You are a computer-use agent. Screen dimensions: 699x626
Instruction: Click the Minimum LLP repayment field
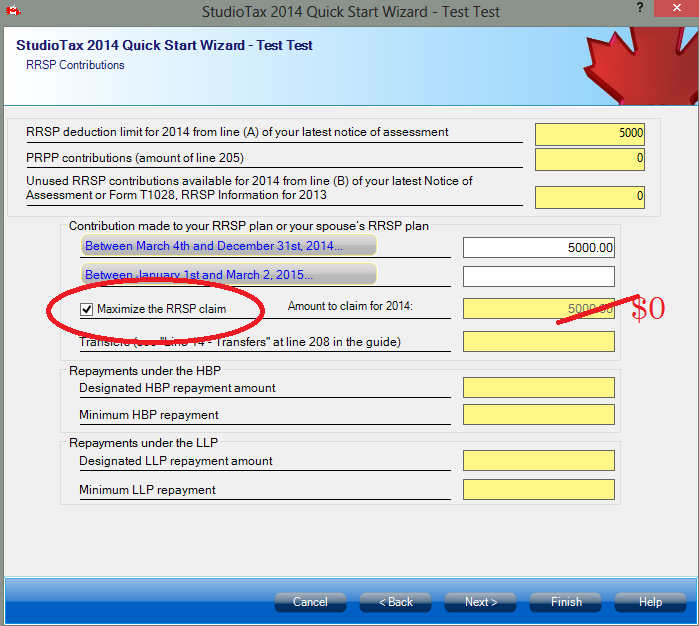539,490
